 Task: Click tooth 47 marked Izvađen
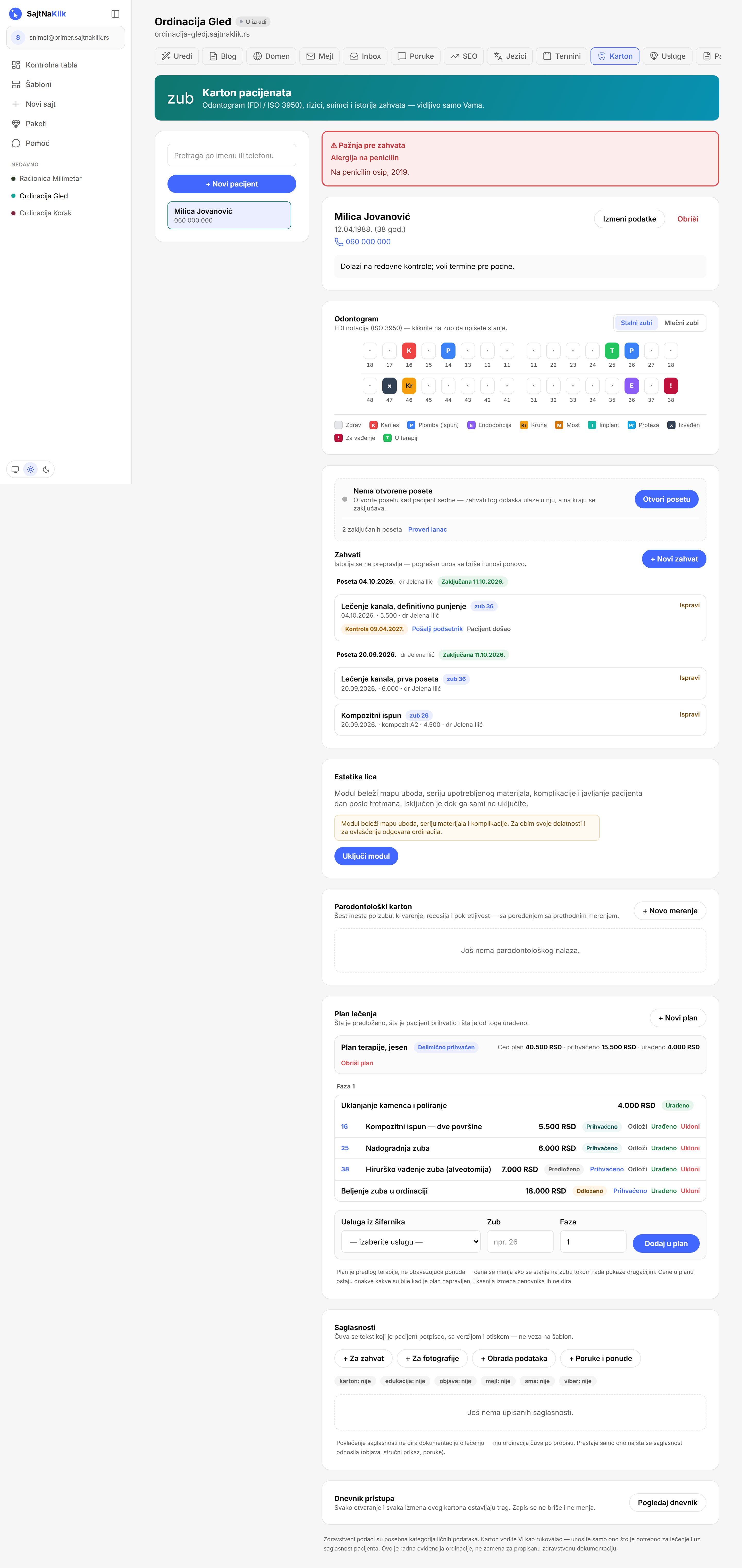point(390,386)
